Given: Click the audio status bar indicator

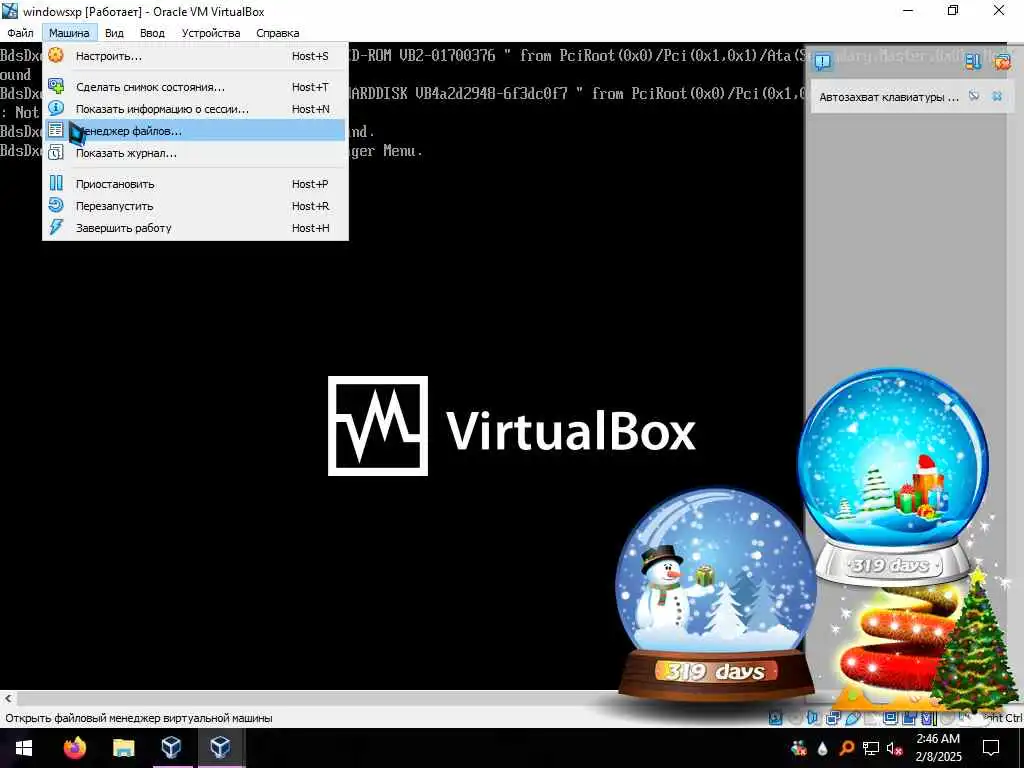Looking at the screenshot, I should pyautogui.click(x=812, y=718).
